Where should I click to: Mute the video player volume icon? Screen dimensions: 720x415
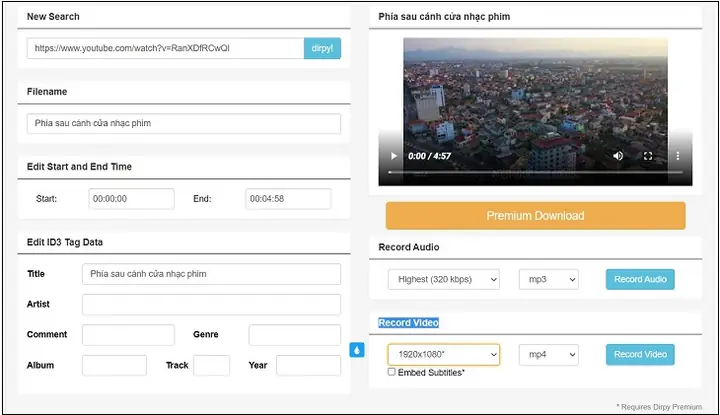pyautogui.click(x=618, y=156)
